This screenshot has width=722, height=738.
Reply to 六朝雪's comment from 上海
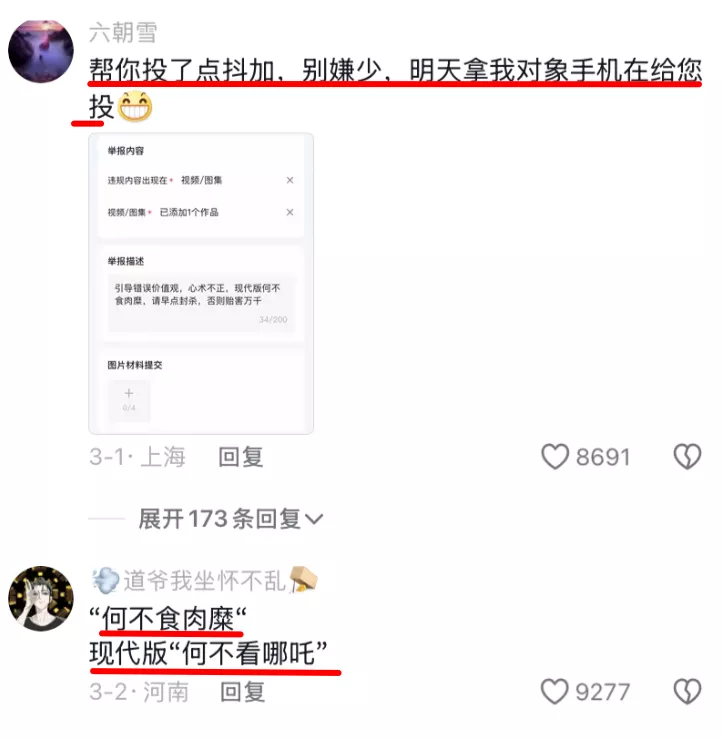(x=241, y=457)
